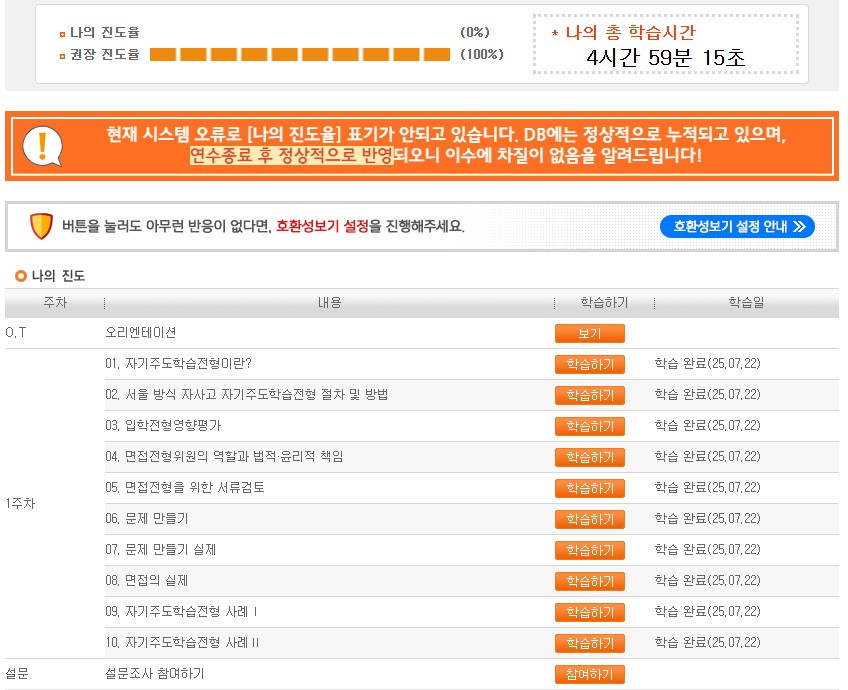Image resolution: width=848 pixels, height=690 pixels.
Task: Start lesson 01 자기주도학습전형이란 via 학습하기
Action: 590,364
